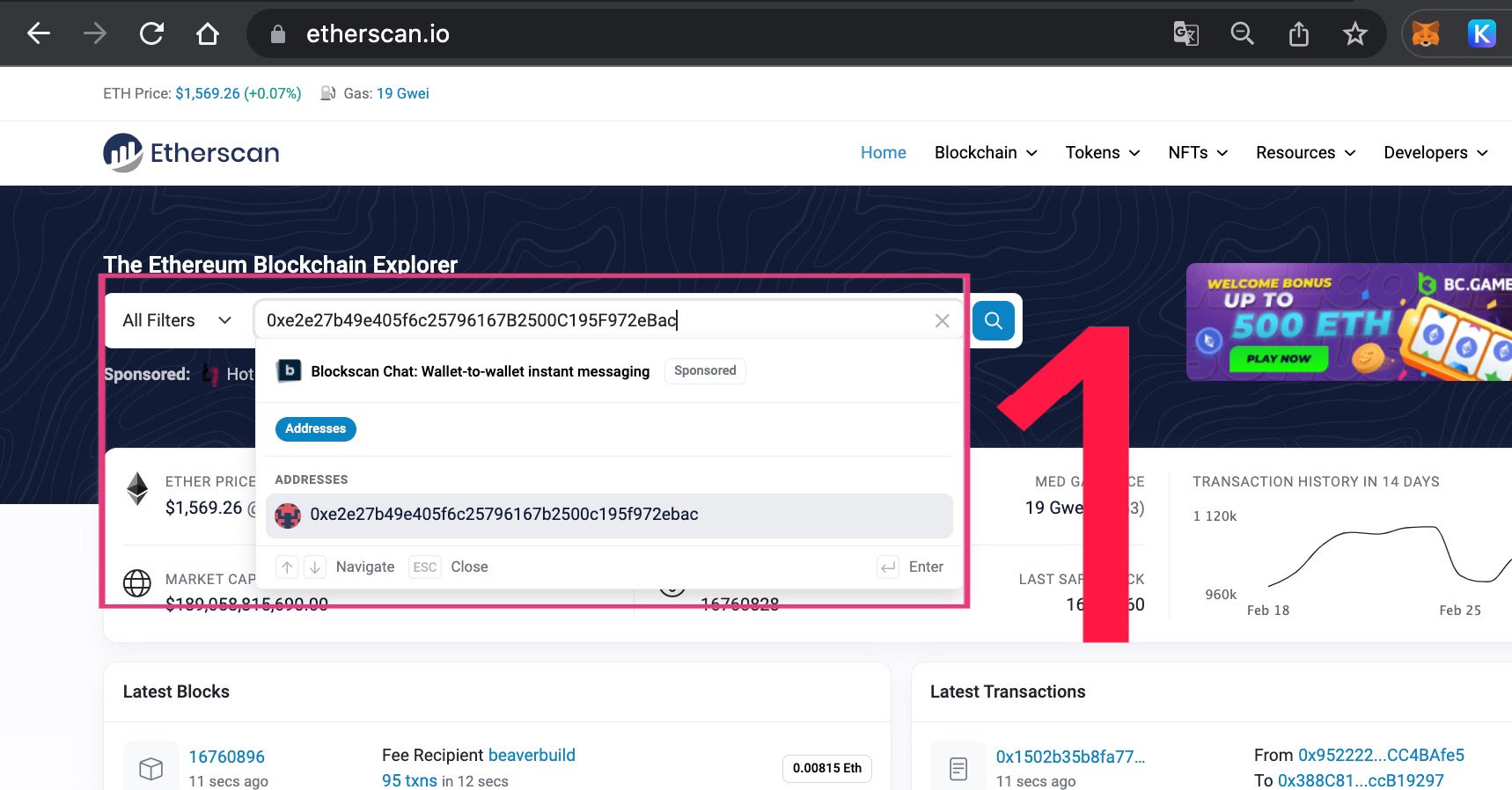
Task: Click the Market Cap globe icon
Action: (136, 583)
